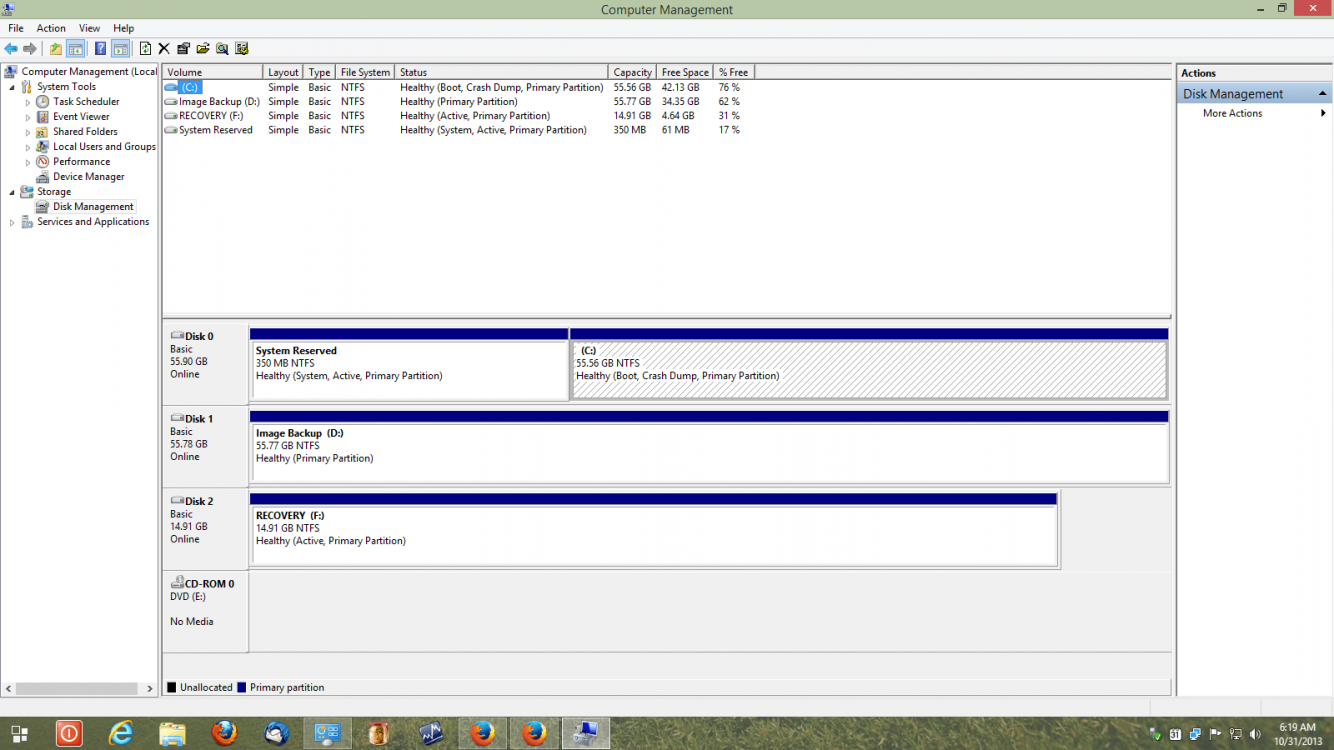Viewport: 1334px width, 750px height.
Task: Expand Services and Applications node
Action: click(12, 222)
